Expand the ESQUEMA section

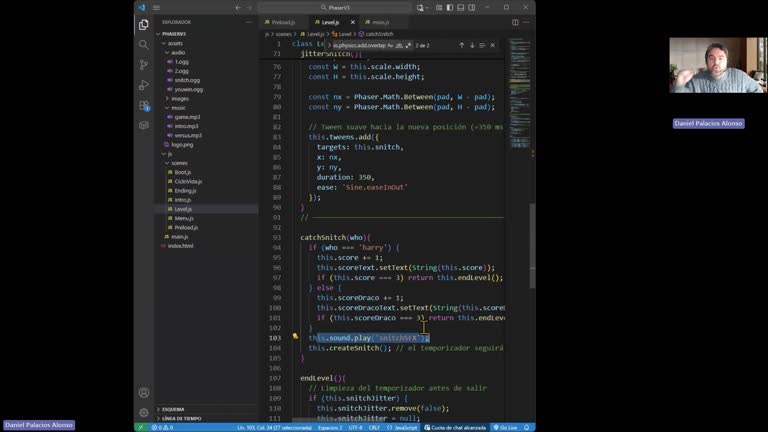pos(207,409)
